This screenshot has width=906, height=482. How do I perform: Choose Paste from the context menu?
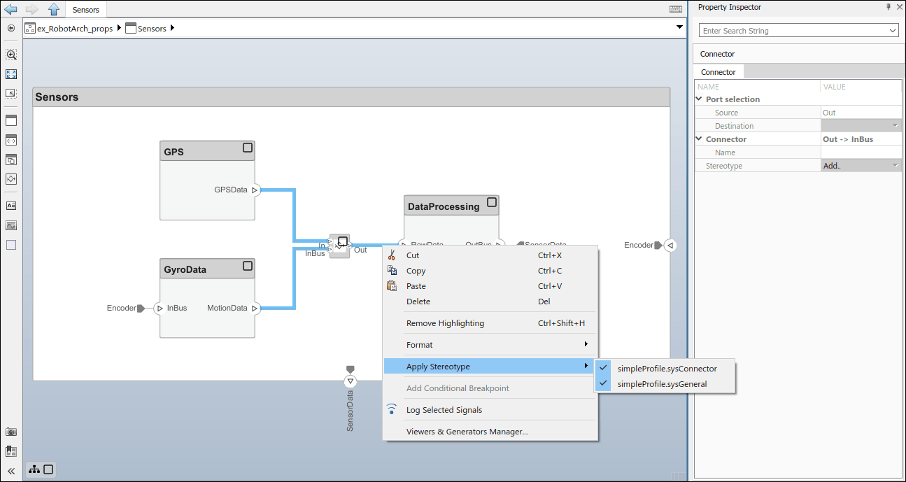491,286
